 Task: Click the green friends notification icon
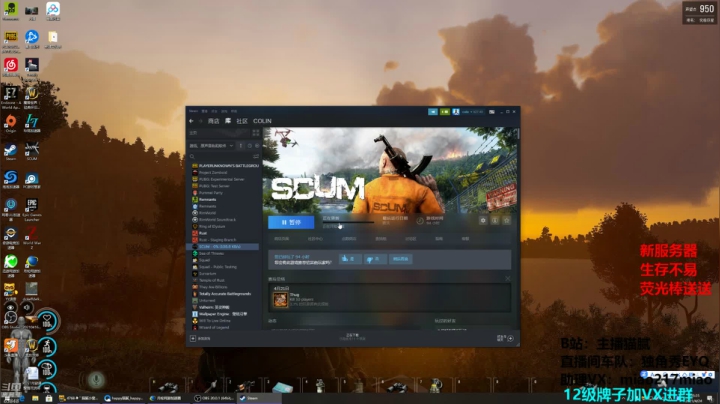click(444, 112)
